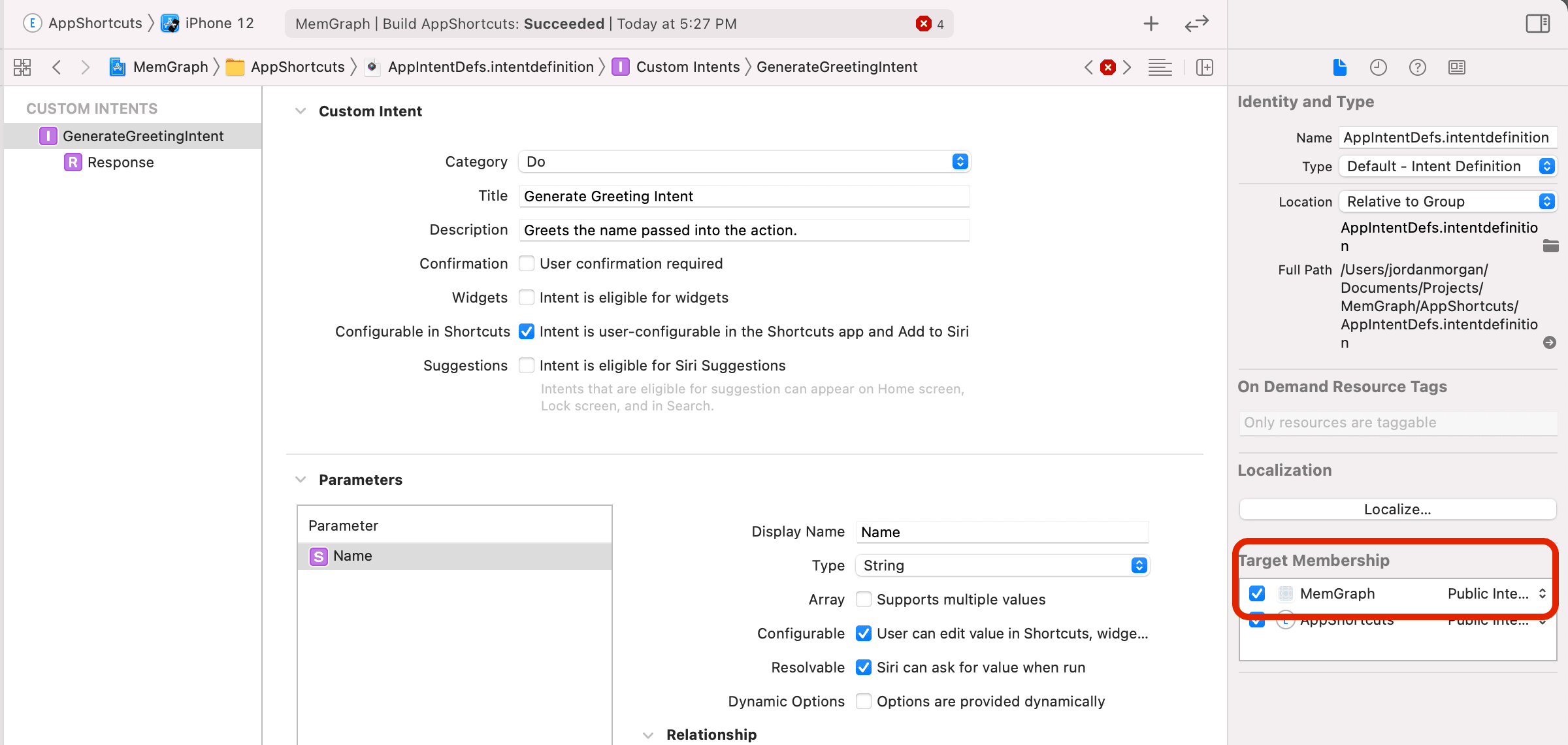Click the editor orientation swap arrows icon
This screenshot has width=1568, height=745.
(x=1196, y=24)
